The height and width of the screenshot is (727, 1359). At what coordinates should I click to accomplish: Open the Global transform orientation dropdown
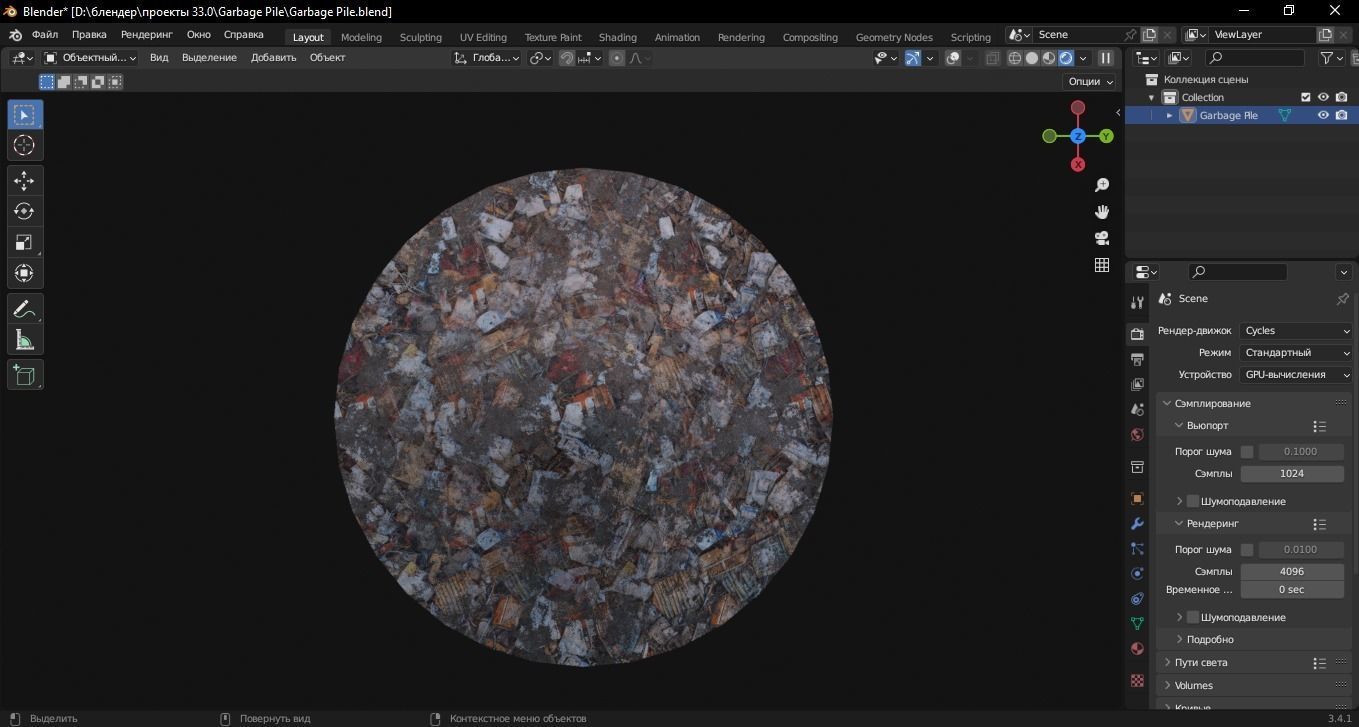coord(486,58)
